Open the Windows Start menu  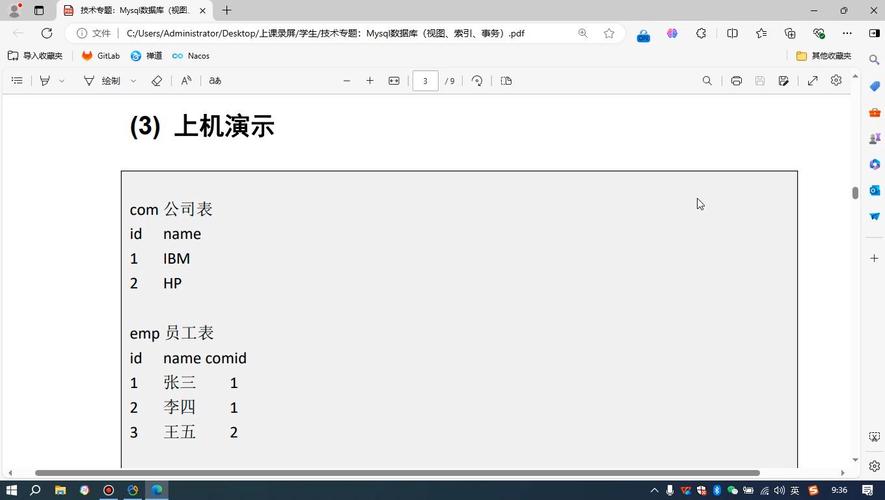(x=11, y=490)
